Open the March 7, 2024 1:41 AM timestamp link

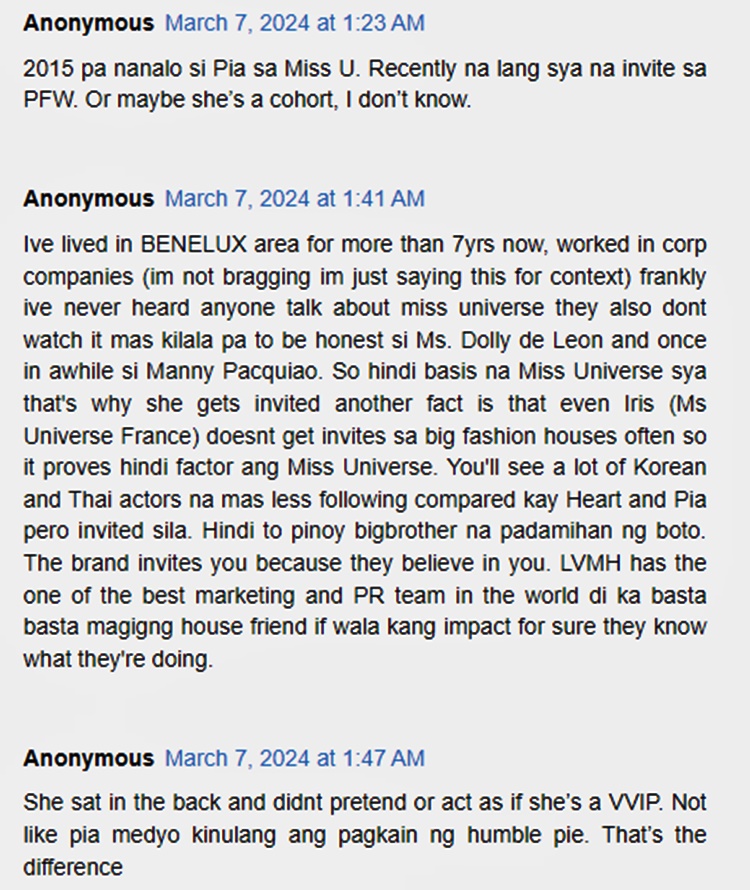click(x=294, y=199)
